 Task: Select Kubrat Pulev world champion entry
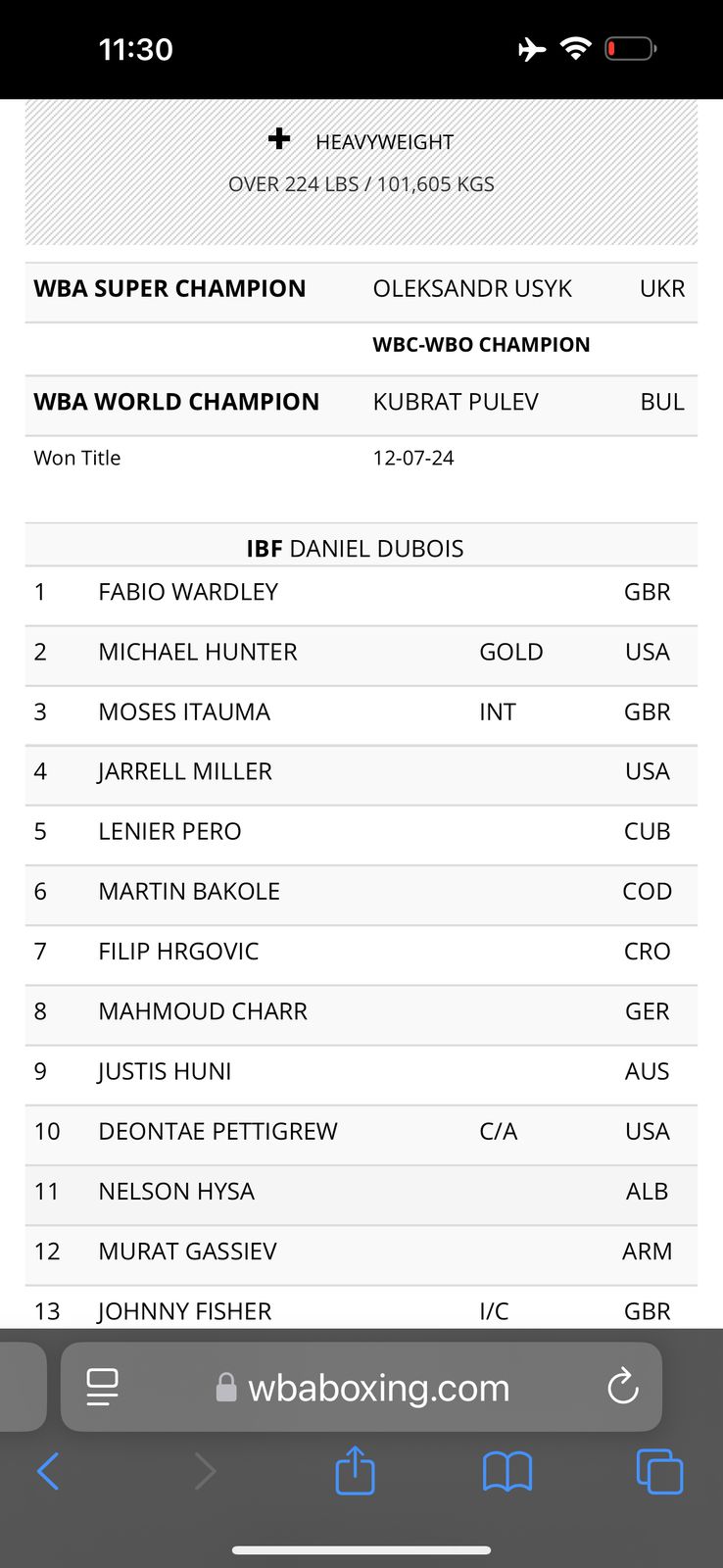(456, 402)
